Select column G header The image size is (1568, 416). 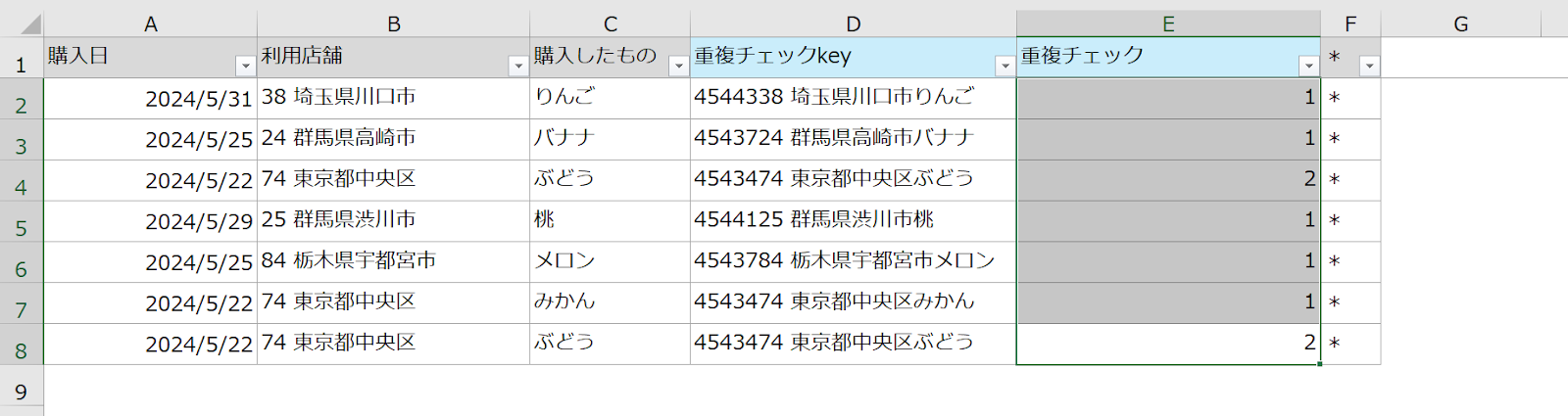tap(1460, 24)
